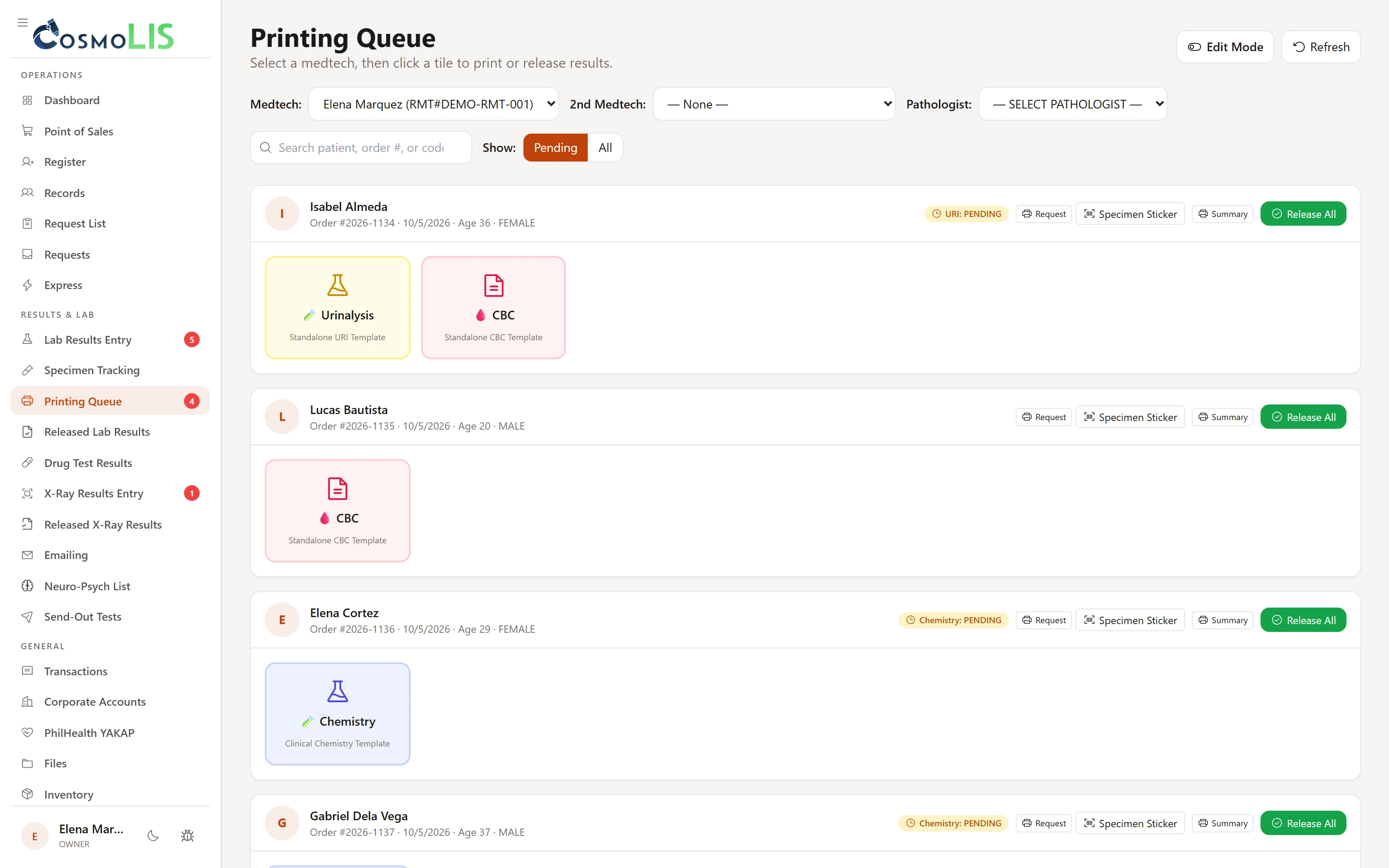Release All results for Isabel Almeda
Screen dimensions: 1389x868
click(x=1303, y=214)
